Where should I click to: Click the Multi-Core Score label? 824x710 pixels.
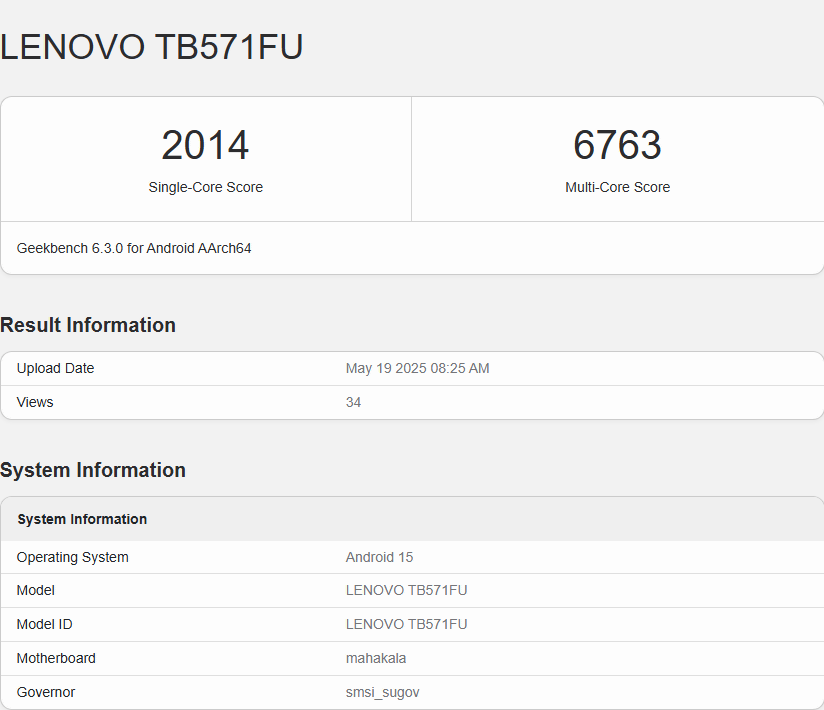coord(617,187)
